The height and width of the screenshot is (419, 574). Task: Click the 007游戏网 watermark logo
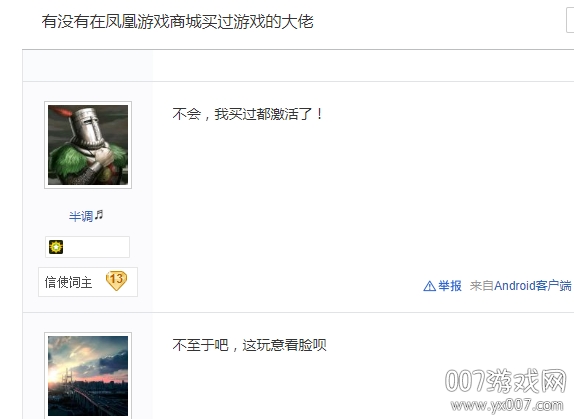pyautogui.click(x=506, y=381)
